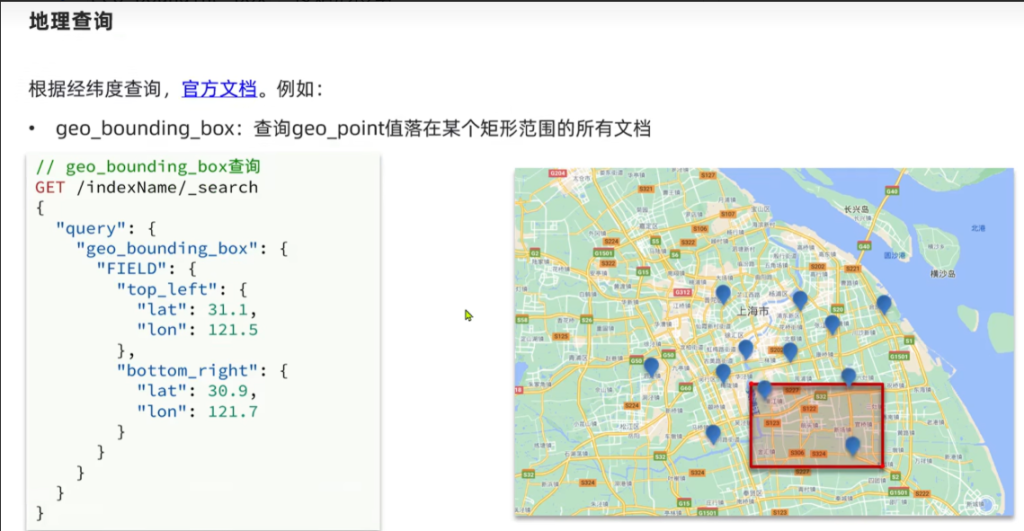The image size is (1024, 531).
Task: Select the pin to the right of the 上海市 label
Action: [799, 299]
